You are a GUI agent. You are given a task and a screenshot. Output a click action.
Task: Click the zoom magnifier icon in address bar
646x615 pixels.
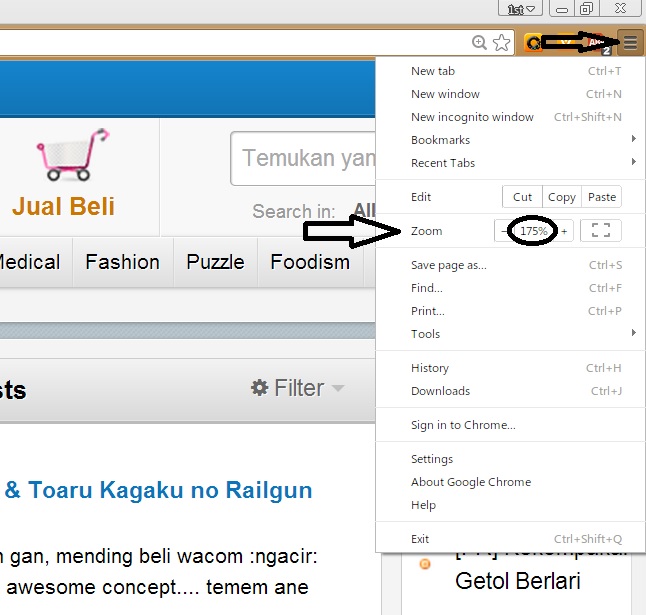click(x=479, y=42)
